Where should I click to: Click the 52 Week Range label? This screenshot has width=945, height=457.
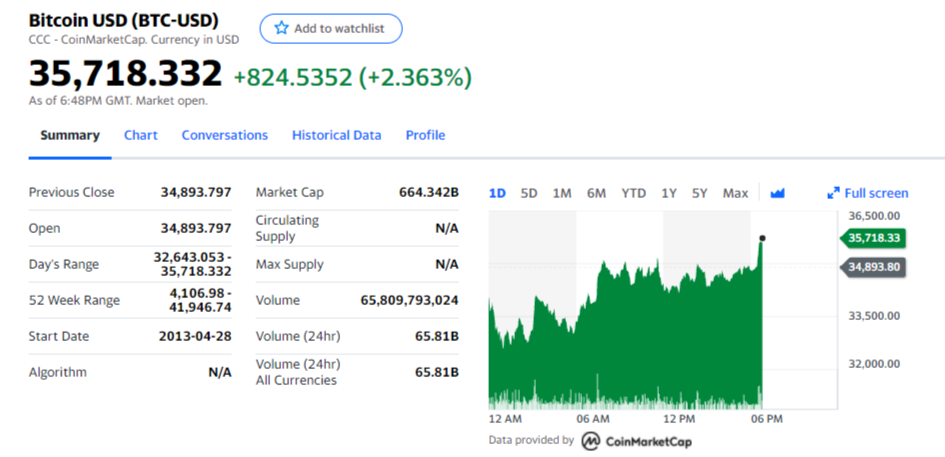pos(74,300)
